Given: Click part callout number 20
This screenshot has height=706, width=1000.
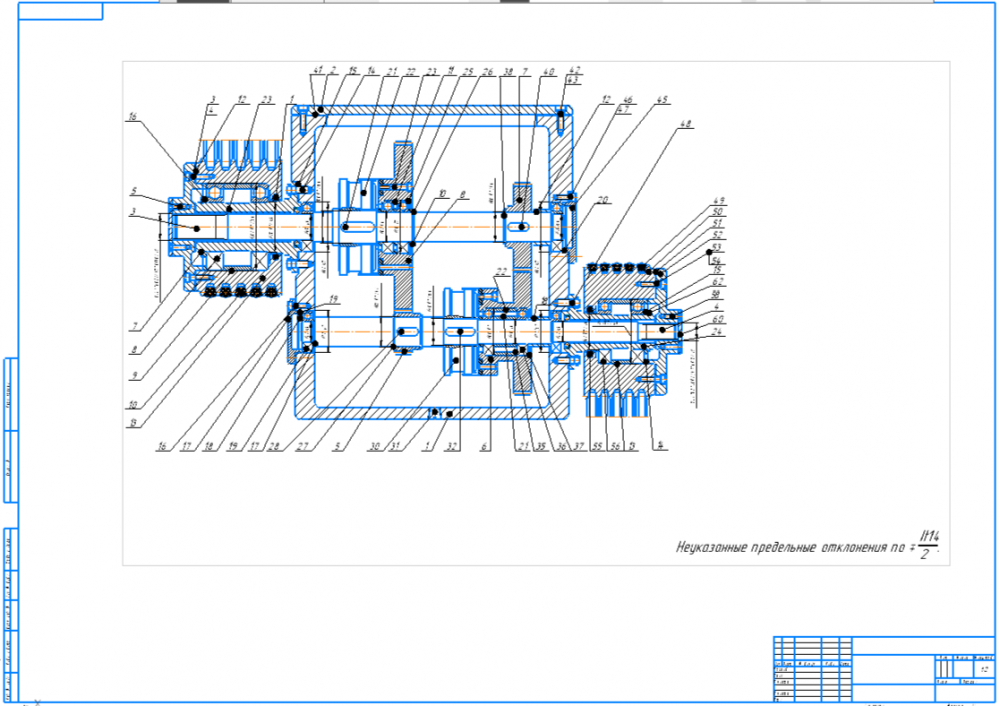Looking at the screenshot, I should (x=602, y=199).
